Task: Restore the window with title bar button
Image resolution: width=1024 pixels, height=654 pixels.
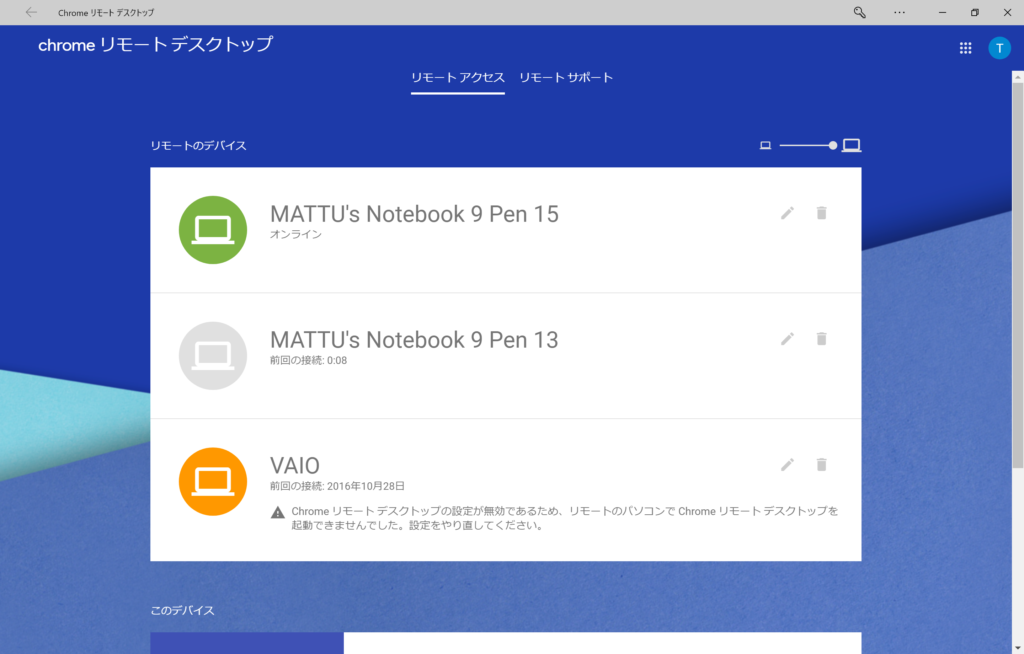Action: 974,12
